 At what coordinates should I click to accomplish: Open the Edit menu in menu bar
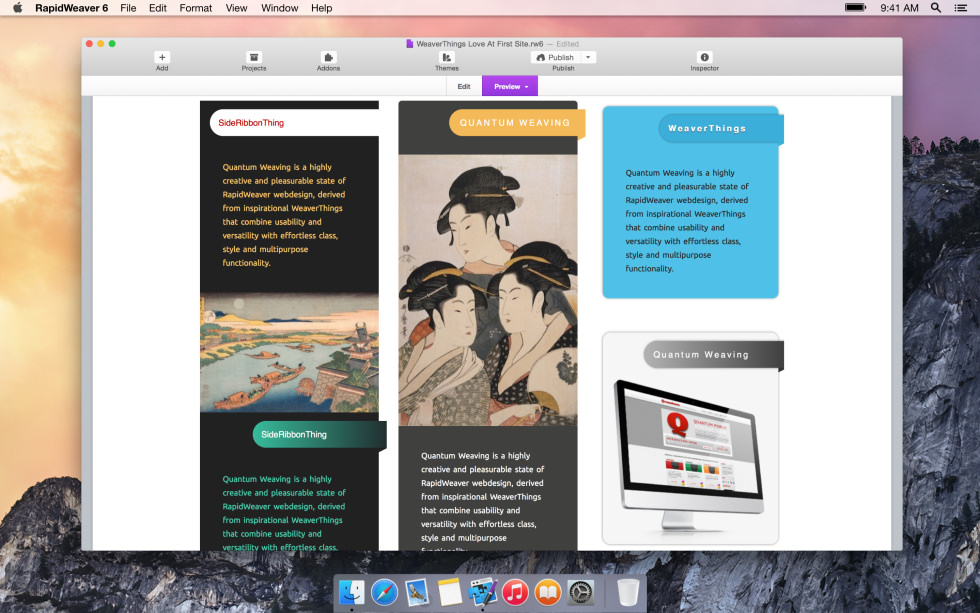pos(158,8)
